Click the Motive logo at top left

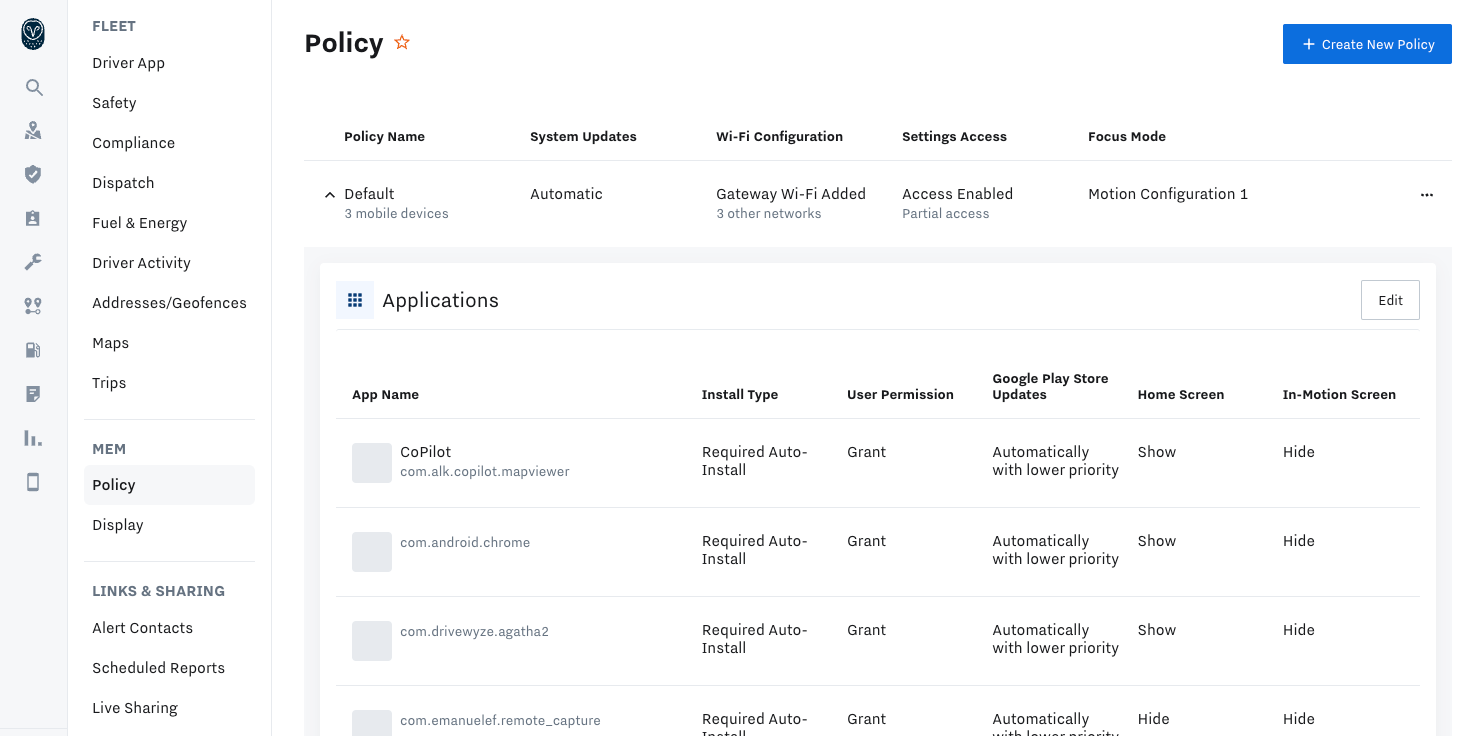pyautogui.click(x=33, y=33)
